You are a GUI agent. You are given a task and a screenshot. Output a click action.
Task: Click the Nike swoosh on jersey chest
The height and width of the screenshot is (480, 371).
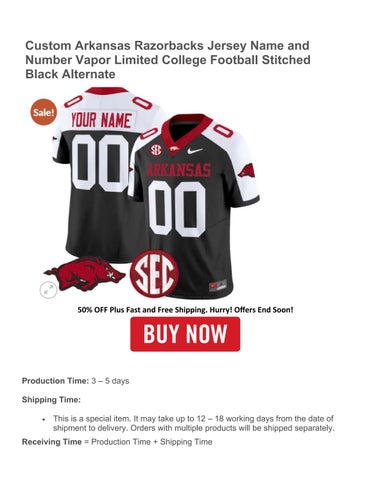tap(194, 151)
